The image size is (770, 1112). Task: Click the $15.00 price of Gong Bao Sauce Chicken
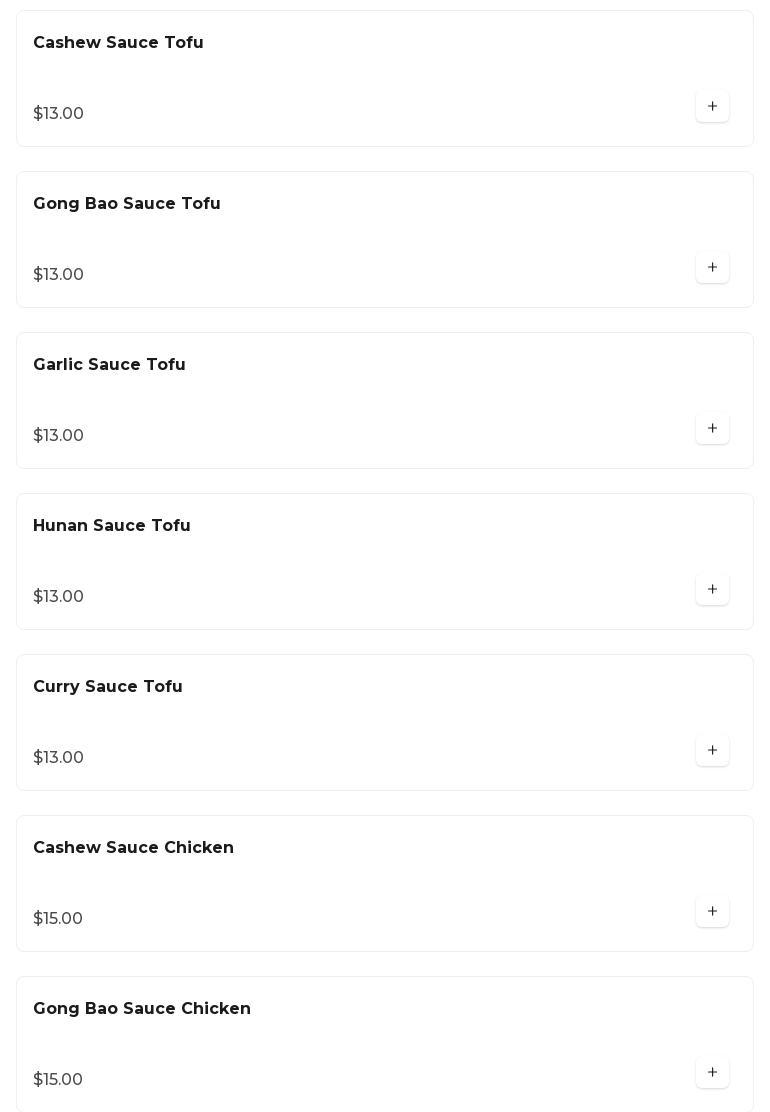pos(58,1080)
